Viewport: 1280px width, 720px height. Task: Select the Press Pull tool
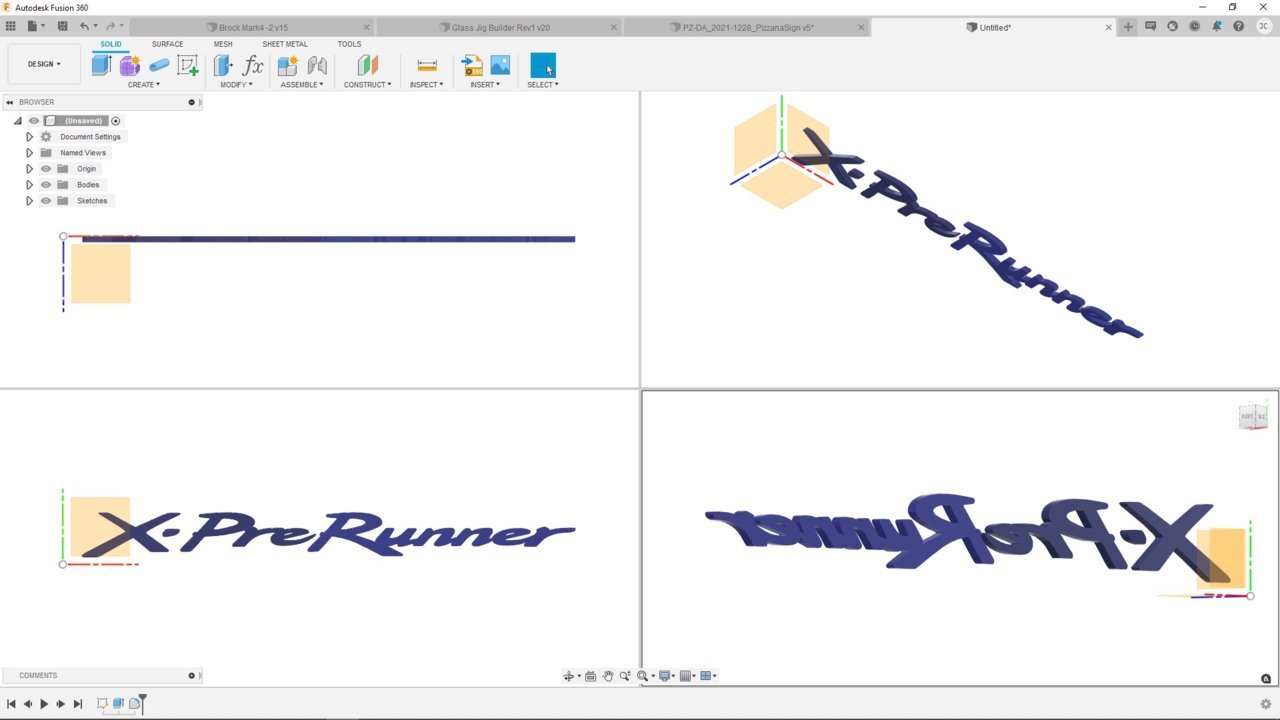[223, 66]
